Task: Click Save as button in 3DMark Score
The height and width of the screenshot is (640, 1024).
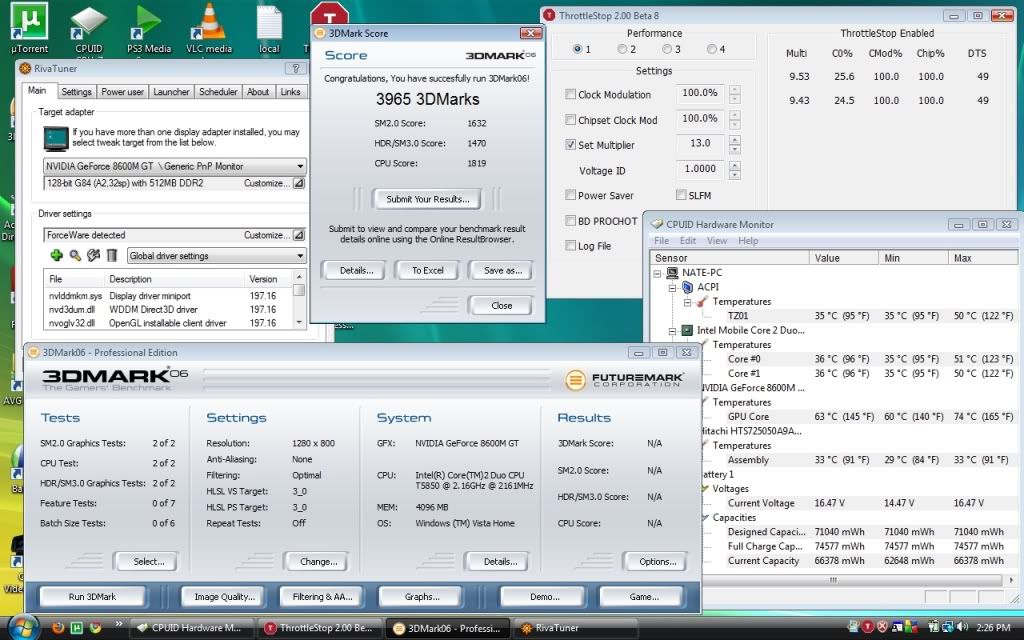Action: (502, 270)
